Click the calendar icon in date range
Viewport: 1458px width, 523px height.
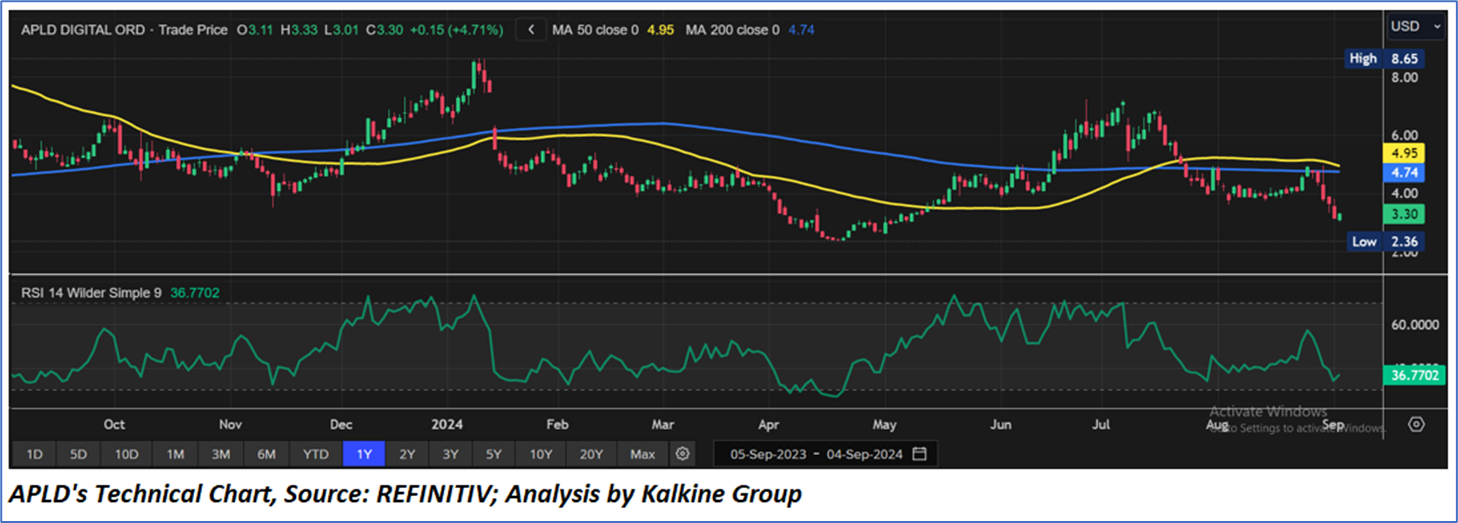tap(919, 454)
